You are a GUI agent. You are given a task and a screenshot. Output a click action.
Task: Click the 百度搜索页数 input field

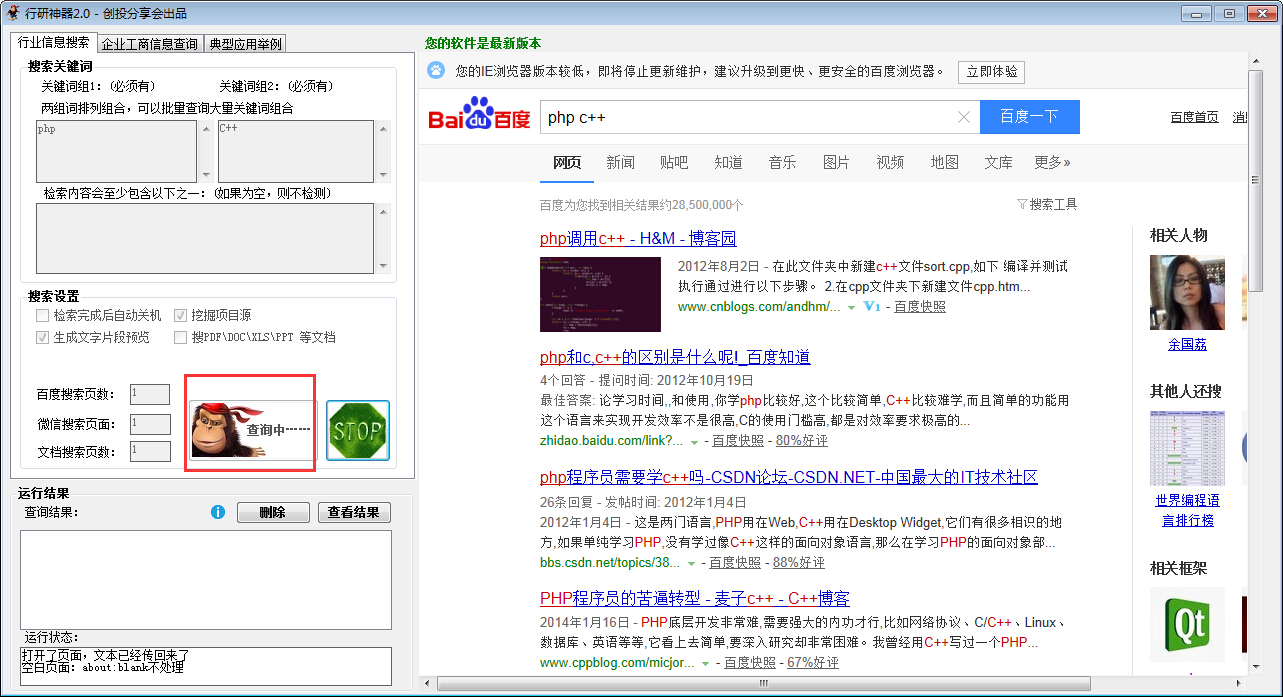click(x=150, y=395)
